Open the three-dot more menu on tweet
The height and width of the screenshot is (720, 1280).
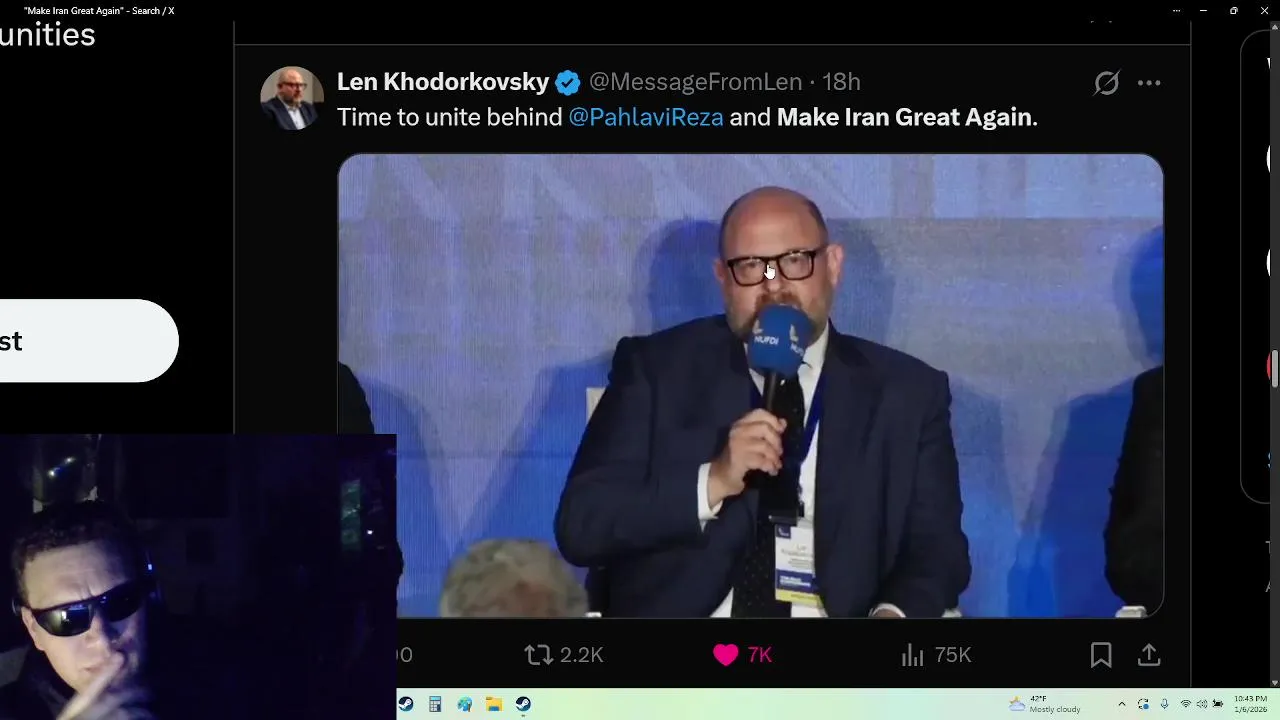[x=1149, y=83]
